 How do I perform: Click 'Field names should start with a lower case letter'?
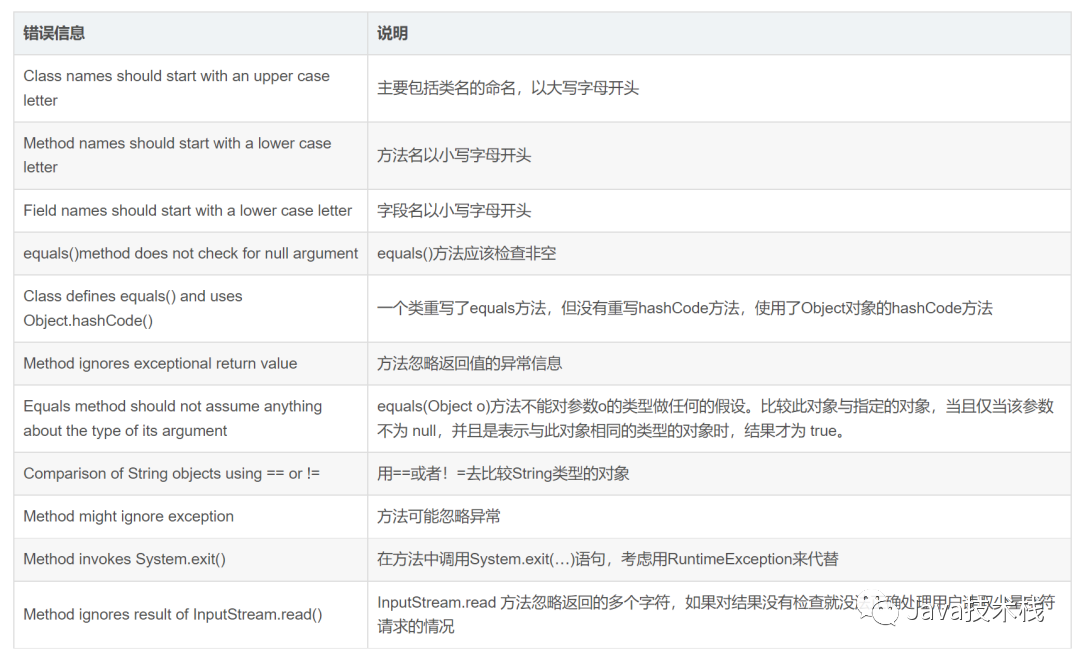point(191,211)
